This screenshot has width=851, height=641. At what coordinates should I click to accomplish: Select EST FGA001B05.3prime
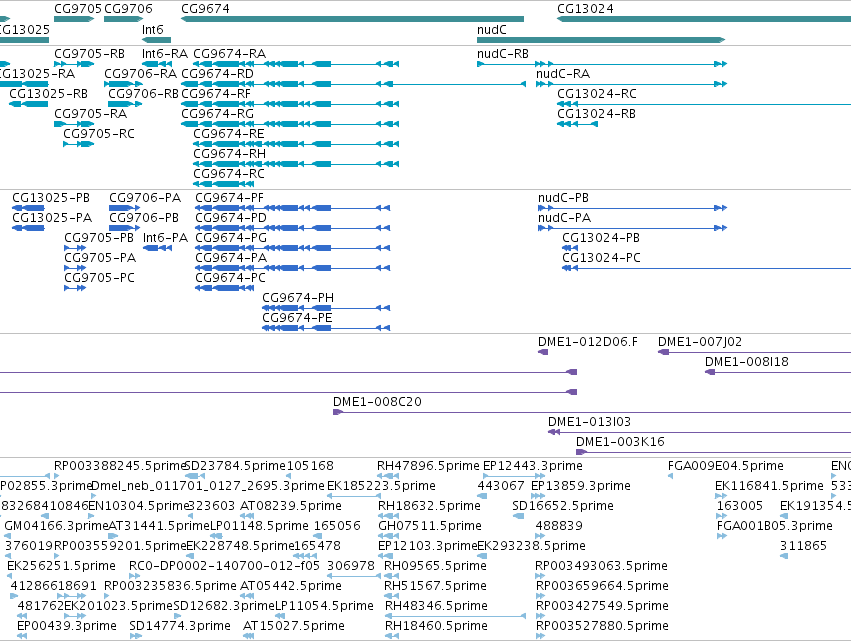774,526
